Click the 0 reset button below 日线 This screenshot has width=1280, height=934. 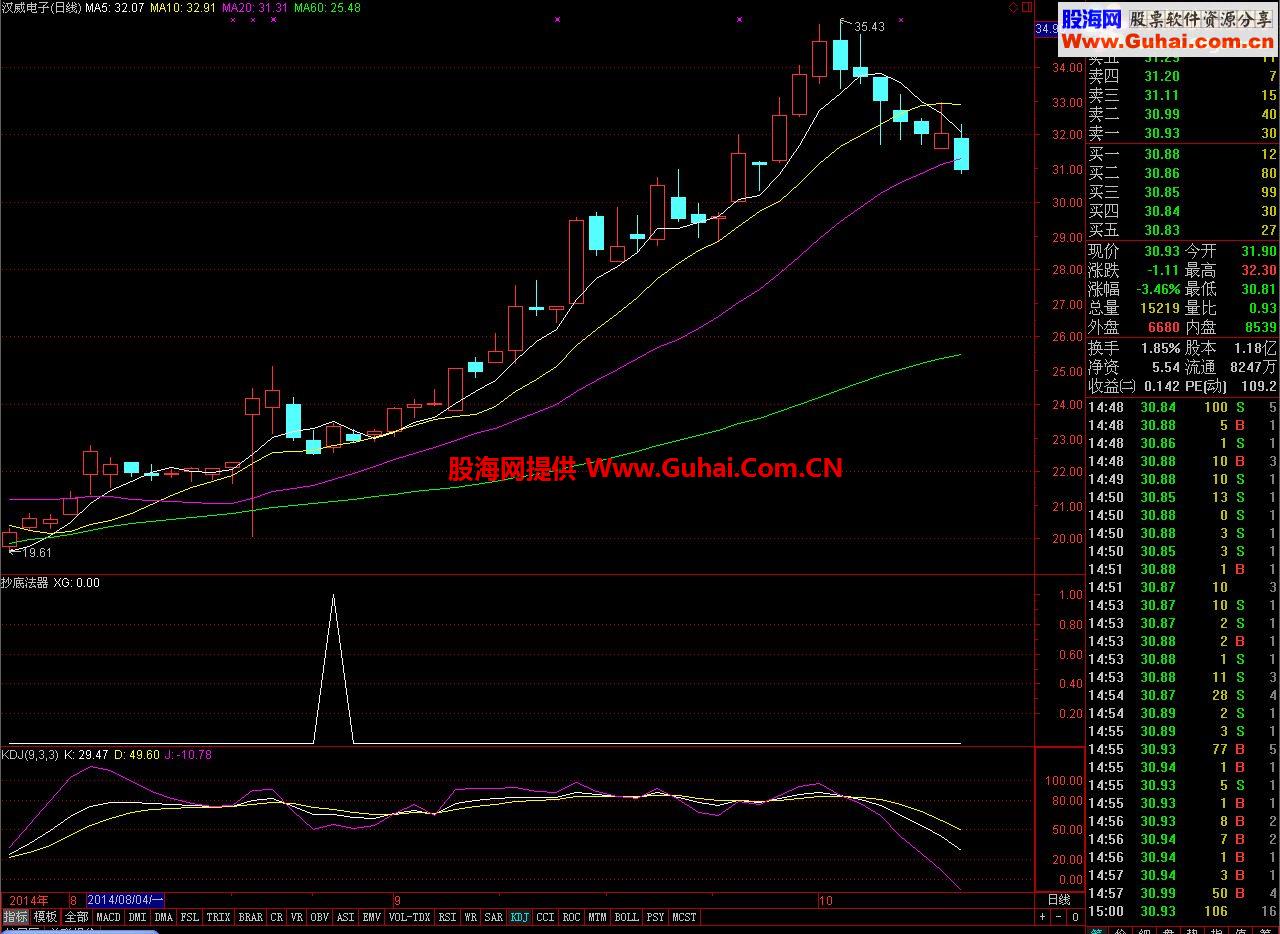[x=1075, y=916]
